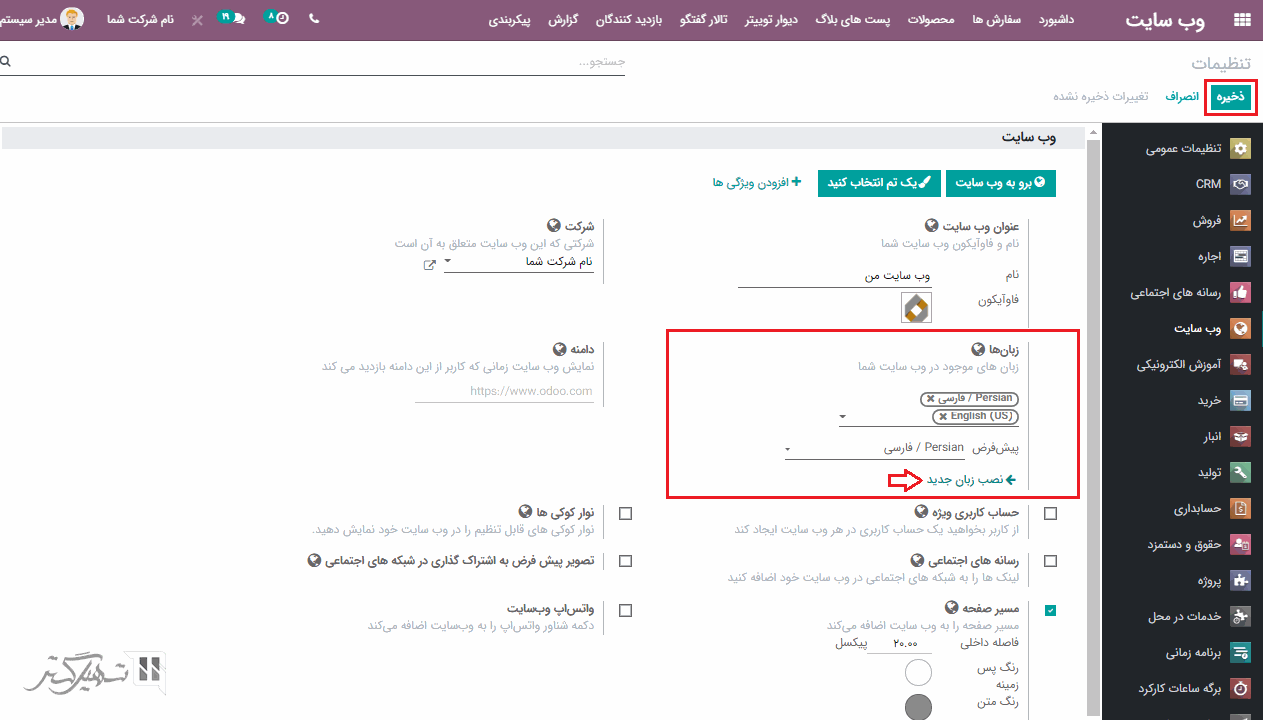The image size is (1263, 720).
Task: Click the globe icon next to زبان‌ها
Action: click(978, 350)
